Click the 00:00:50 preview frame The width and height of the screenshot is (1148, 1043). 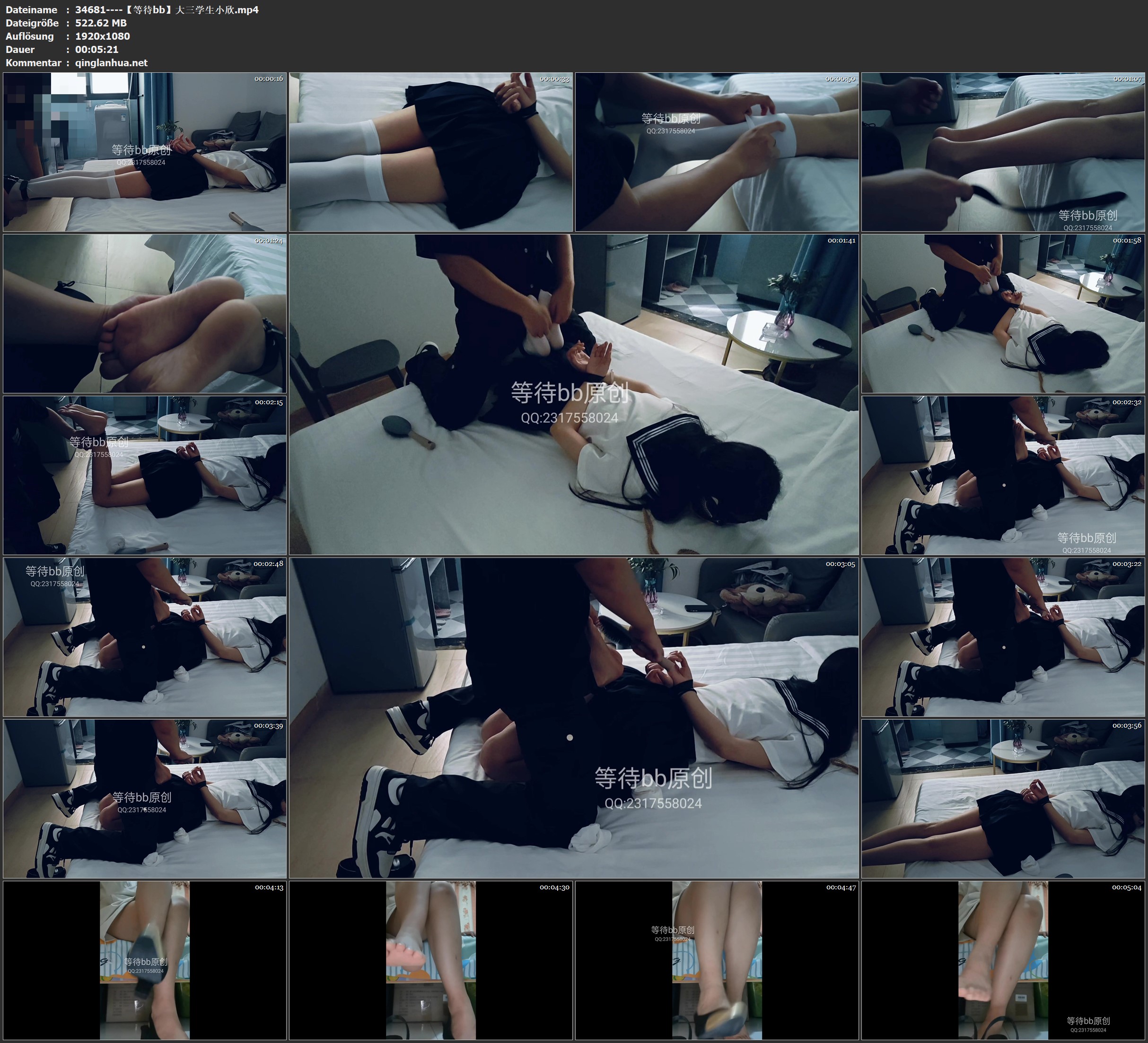click(717, 151)
